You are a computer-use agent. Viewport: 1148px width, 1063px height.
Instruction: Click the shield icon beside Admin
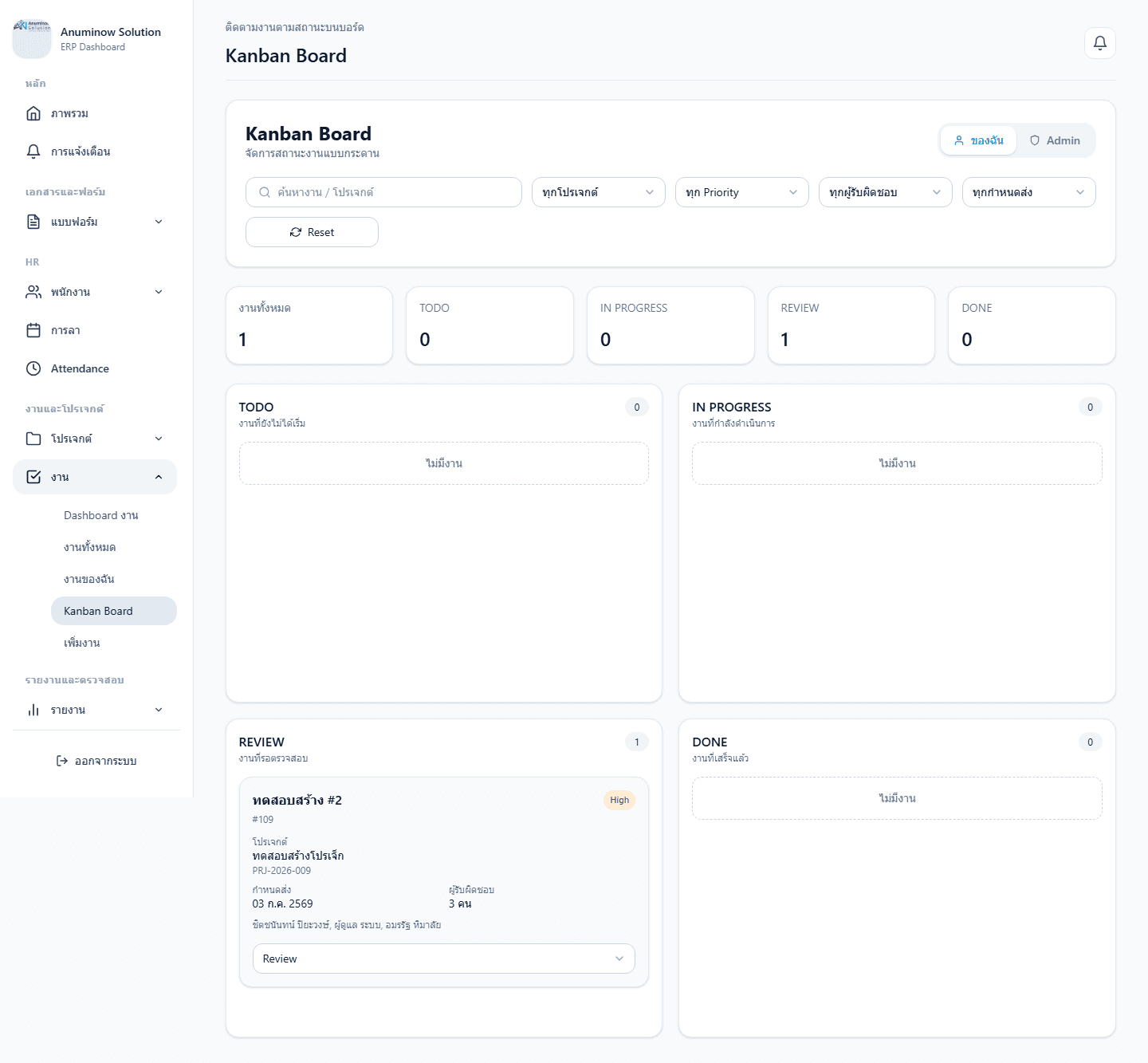[x=1035, y=140]
